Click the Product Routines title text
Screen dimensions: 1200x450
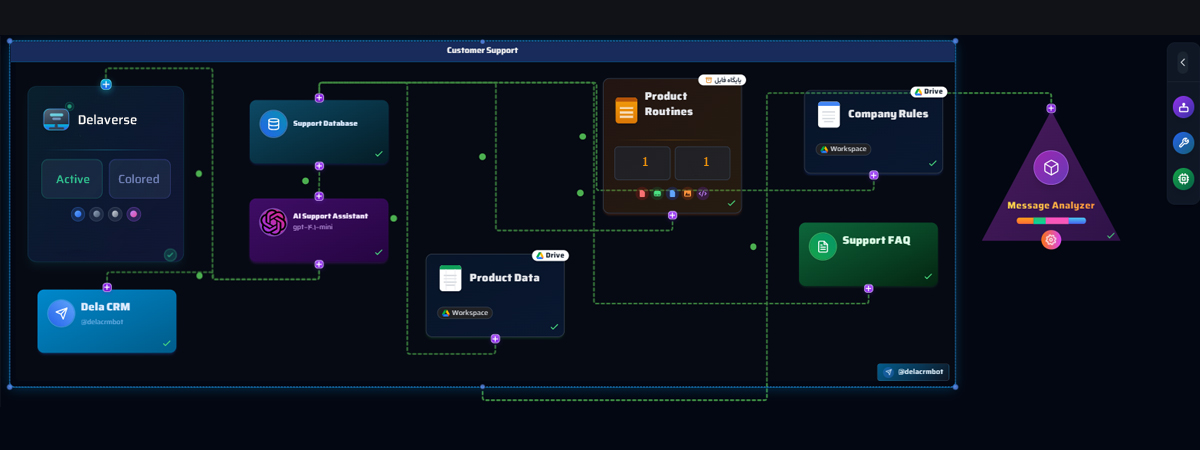click(669, 104)
